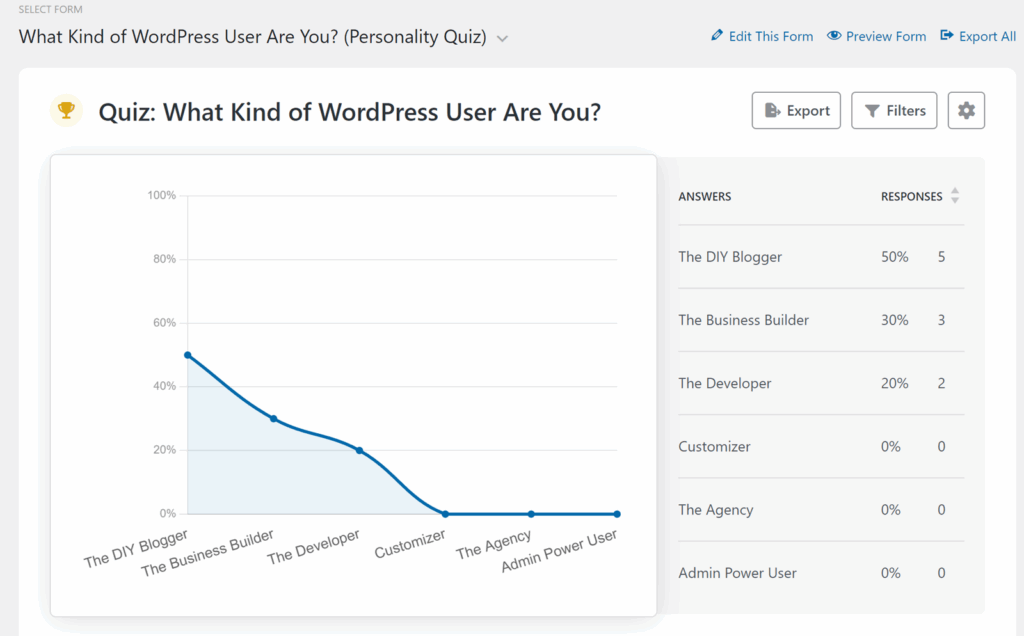This screenshot has width=1024, height=636.
Task: Click The DIY Blogger data point on chart
Action: click(188, 355)
